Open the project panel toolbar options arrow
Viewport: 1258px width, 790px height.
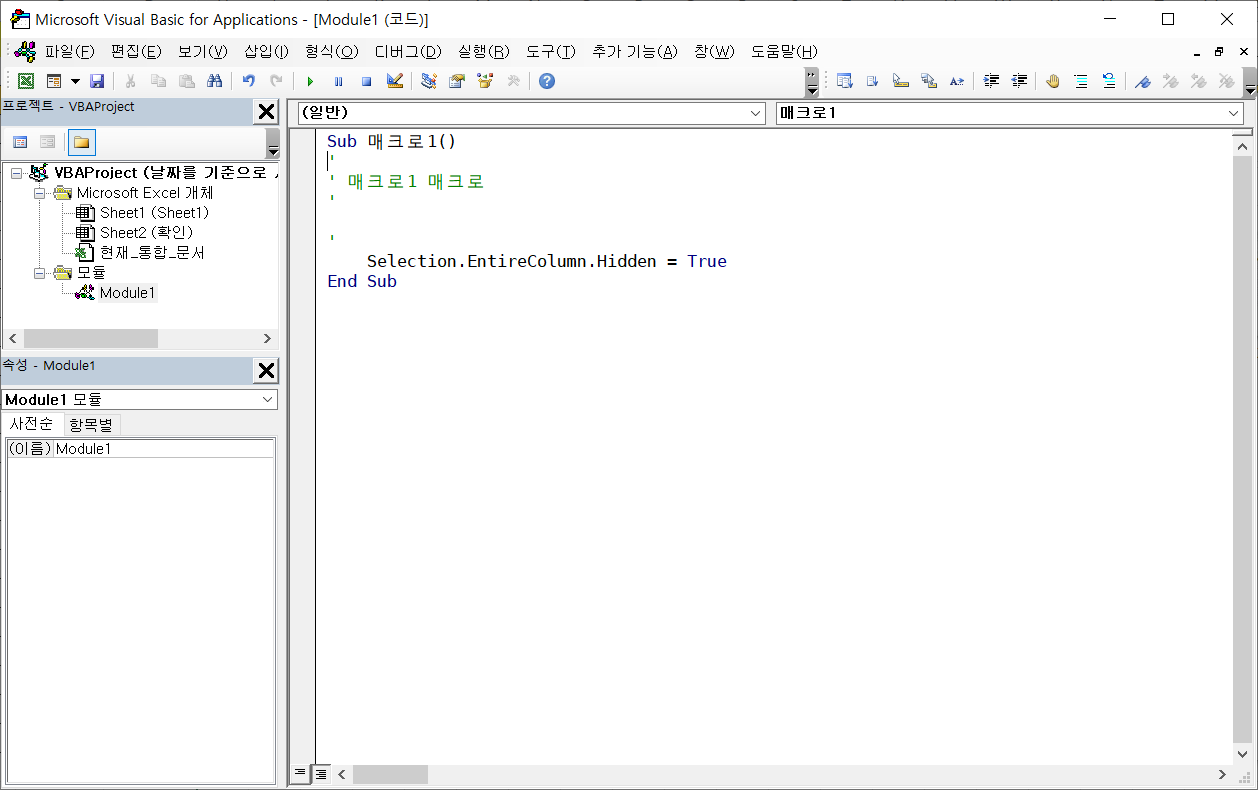click(273, 143)
